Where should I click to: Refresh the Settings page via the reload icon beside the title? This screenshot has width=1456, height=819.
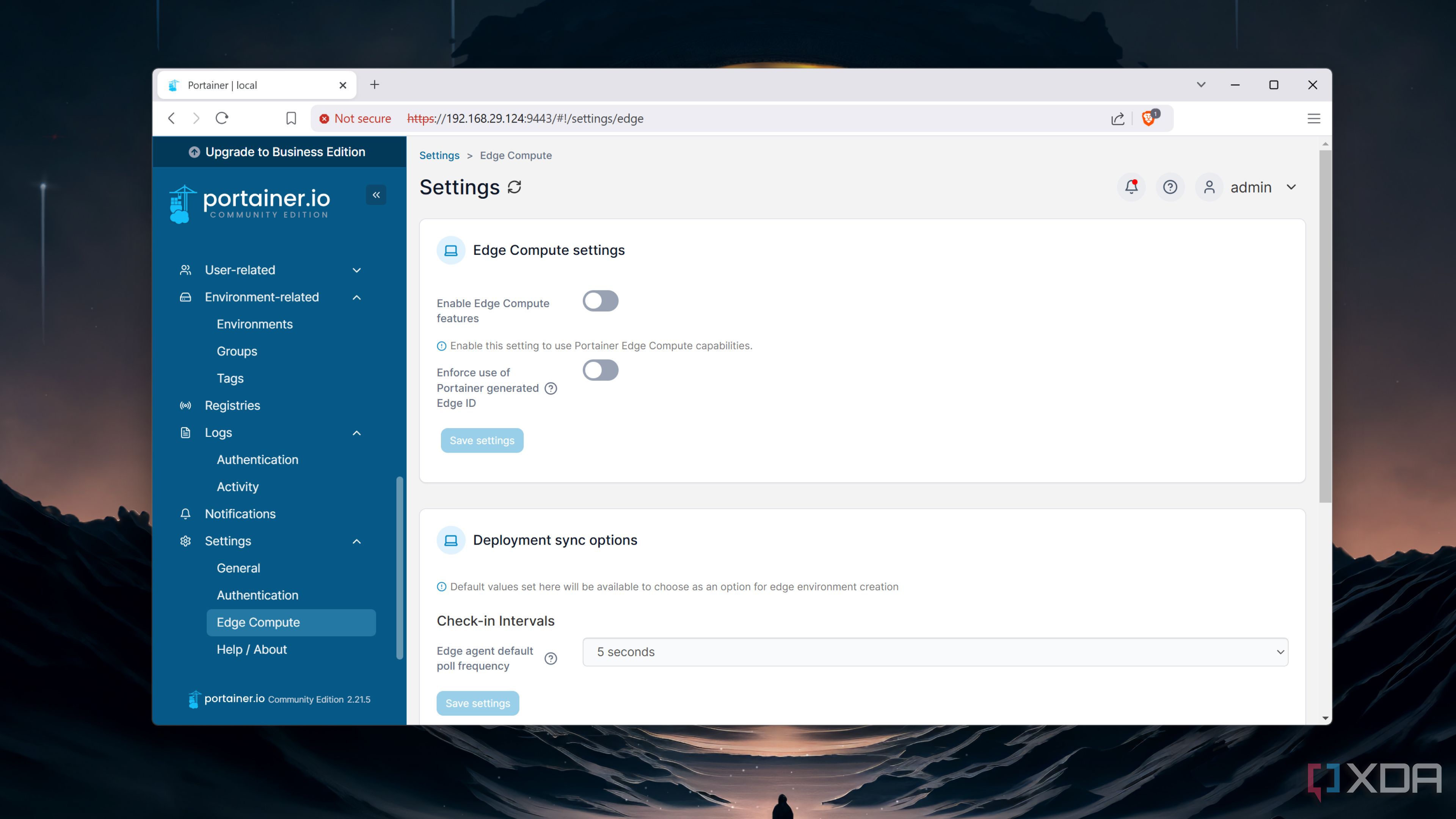pyautogui.click(x=515, y=187)
